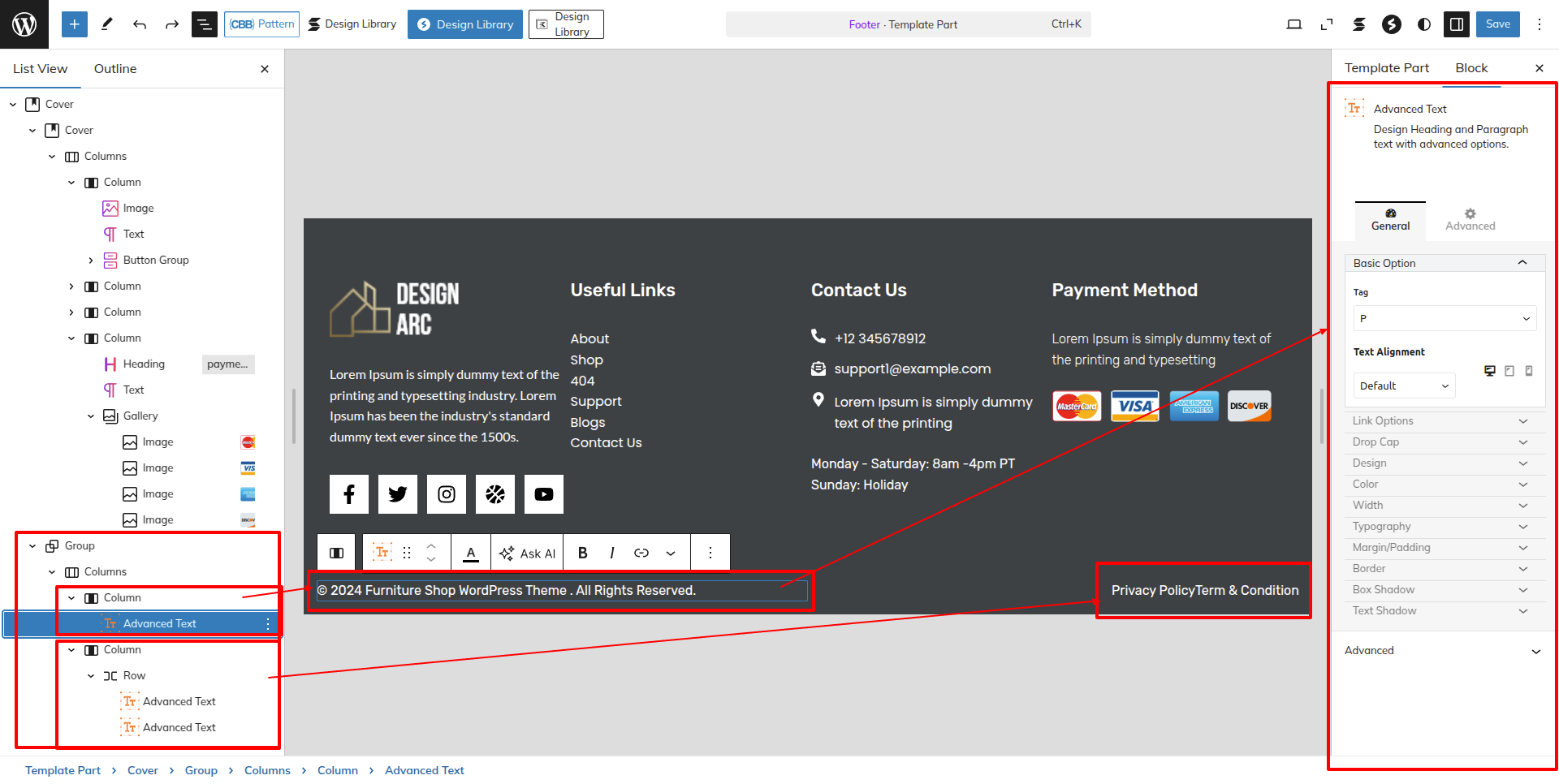Click the text color underlined A icon
This screenshot has width=1559, height=784.
(x=471, y=553)
